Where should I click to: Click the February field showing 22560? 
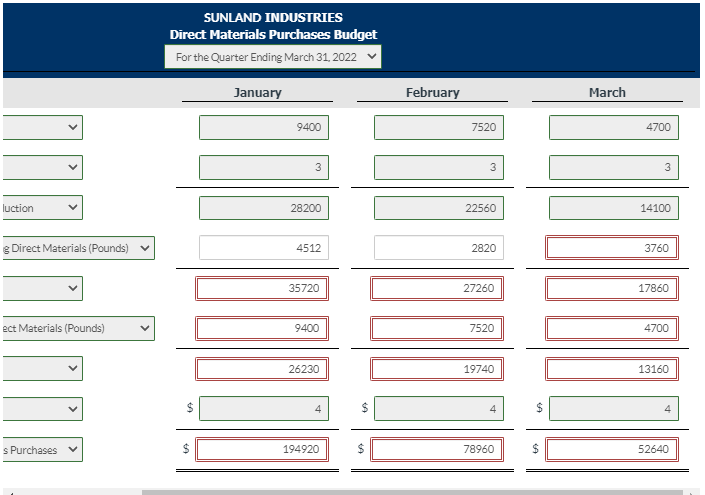pos(439,208)
